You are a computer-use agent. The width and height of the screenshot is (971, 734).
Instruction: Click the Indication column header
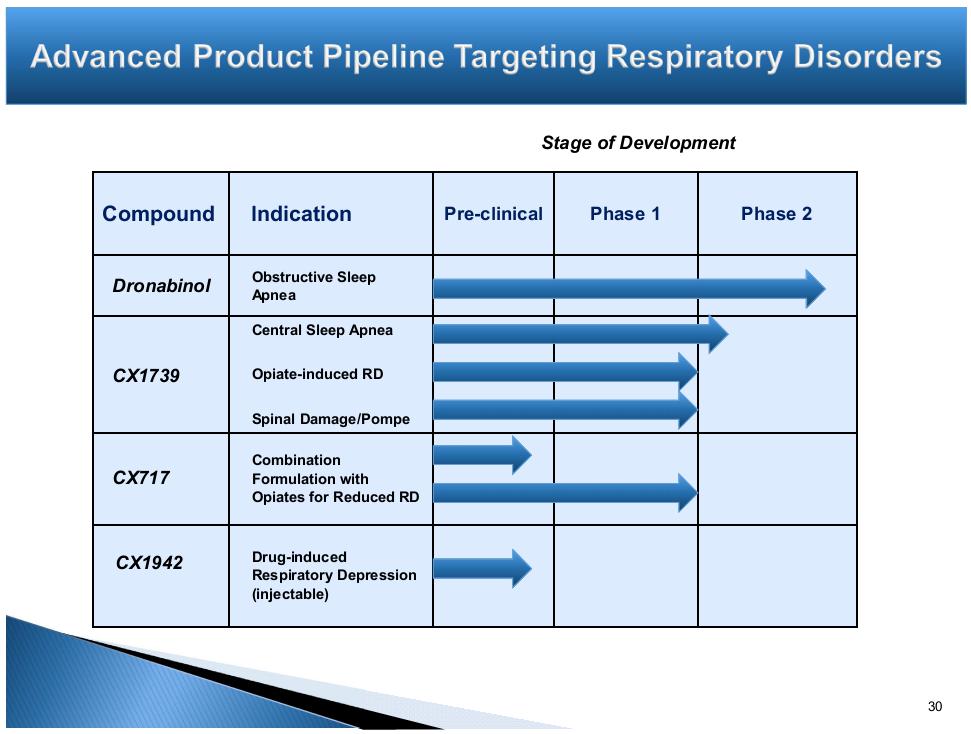click(x=301, y=214)
